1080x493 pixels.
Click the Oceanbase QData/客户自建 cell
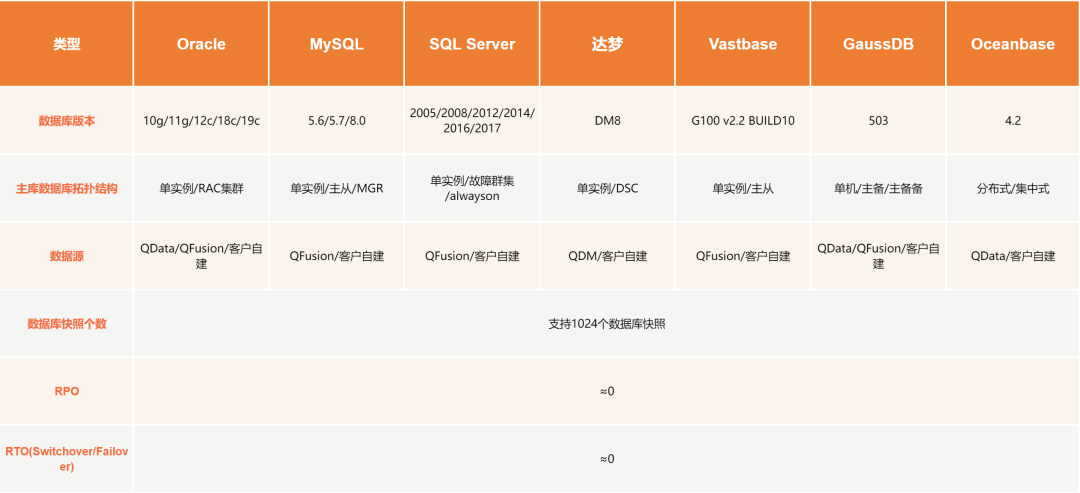[1013, 256]
